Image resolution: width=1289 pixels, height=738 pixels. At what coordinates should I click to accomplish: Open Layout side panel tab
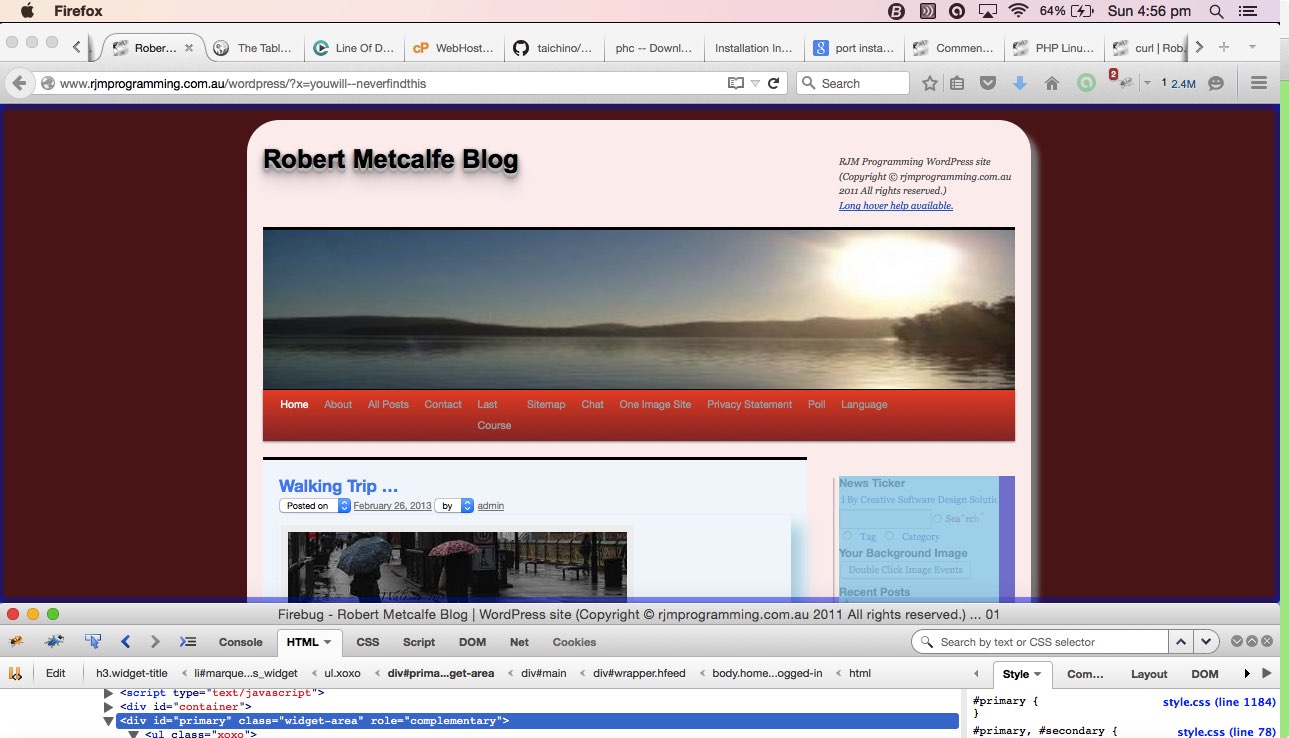click(x=1149, y=674)
